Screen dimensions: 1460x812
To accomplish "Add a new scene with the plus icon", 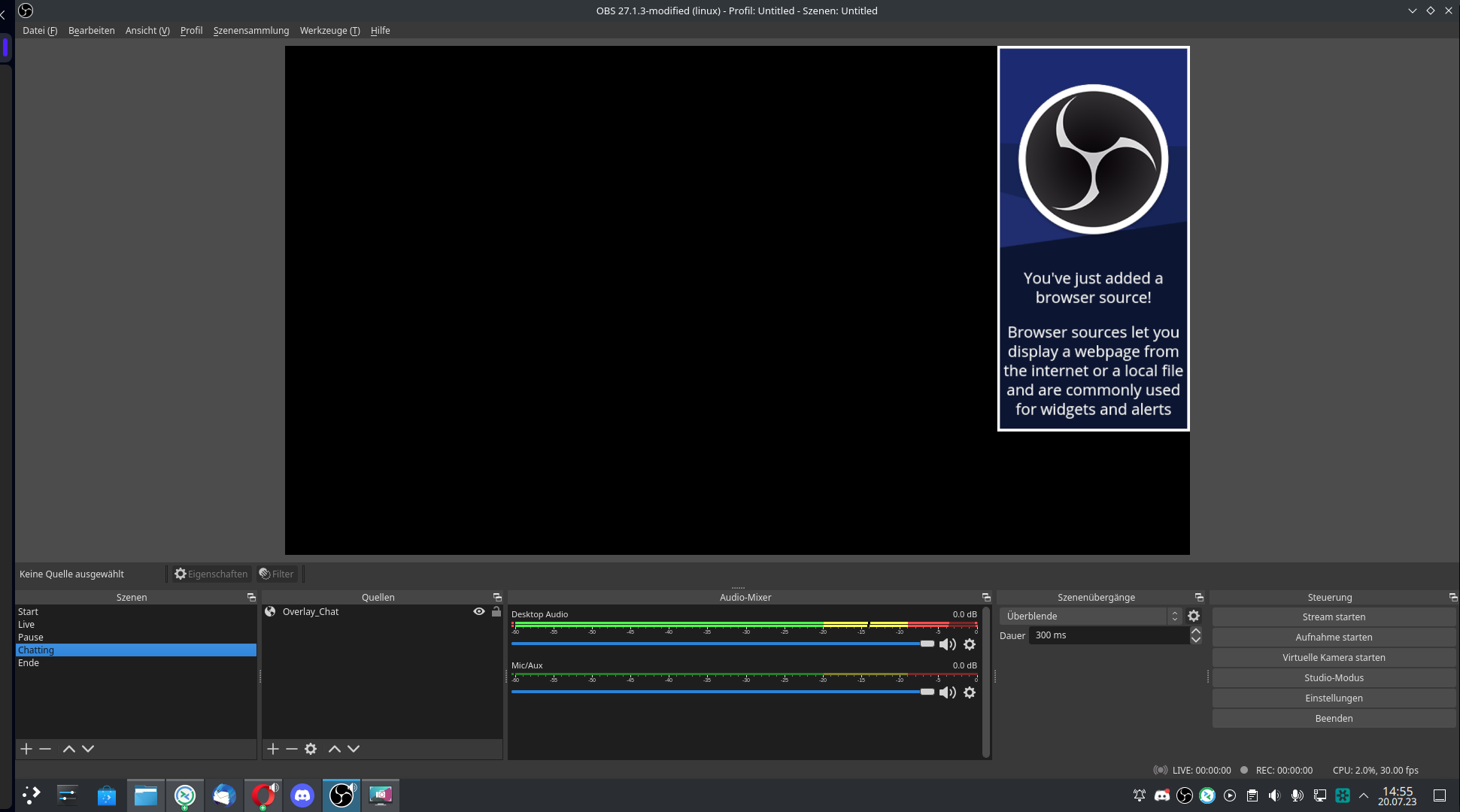I will coord(26,749).
